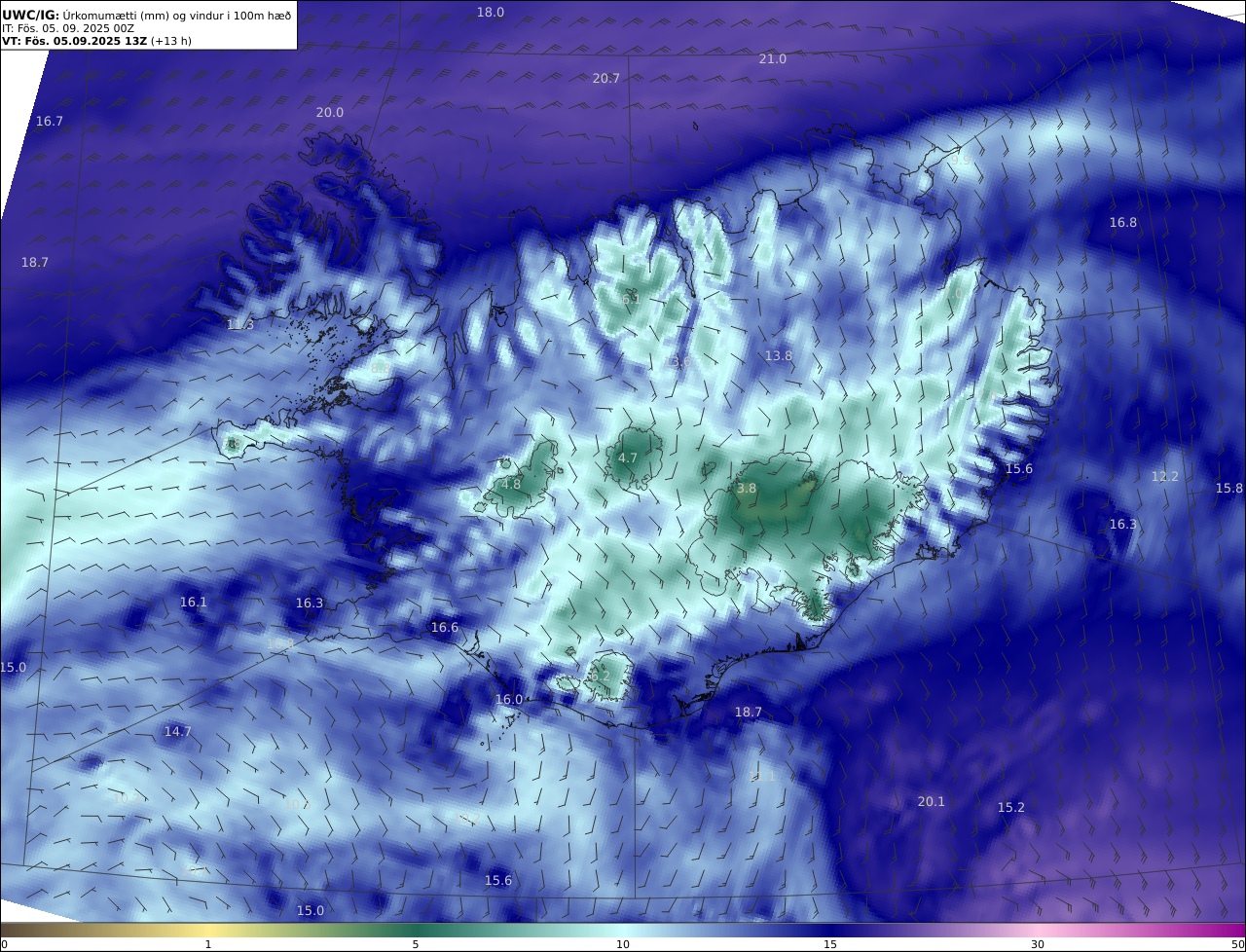Image resolution: width=1246 pixels, height=952 pixels.
Task: Click the '0' label on the colour scale
Action: tap(4, 944)
